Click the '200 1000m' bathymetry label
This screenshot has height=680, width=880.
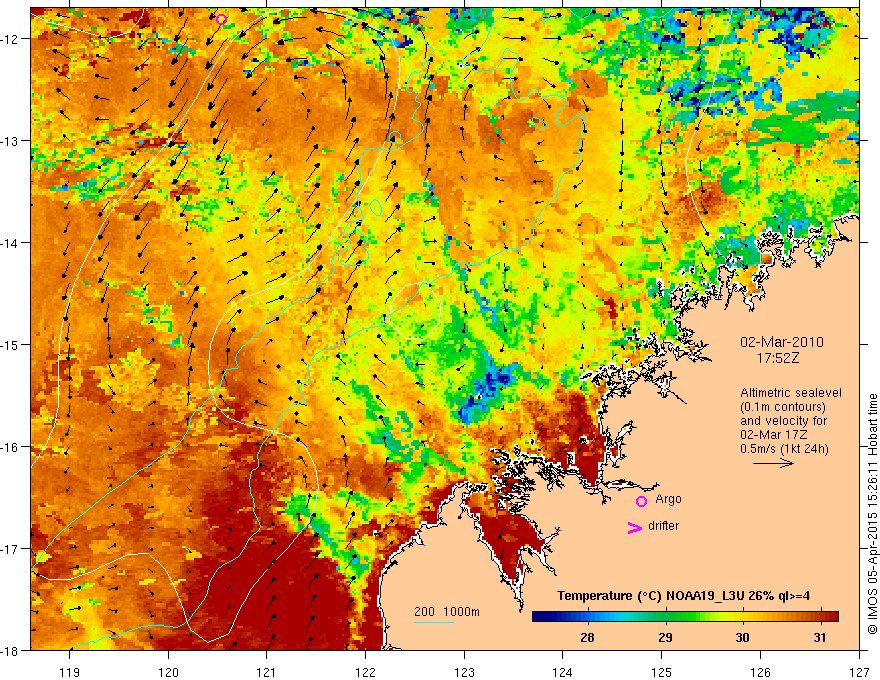(447, 612)
